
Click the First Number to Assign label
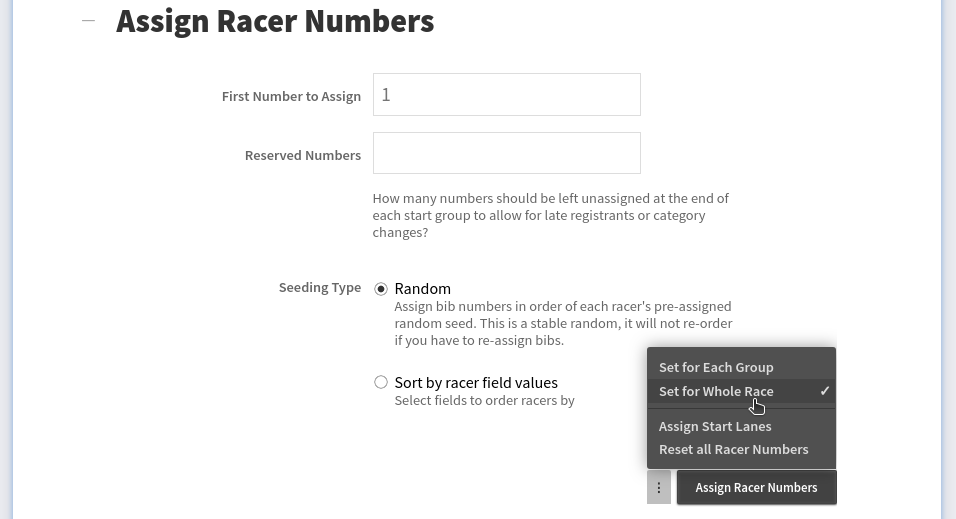coord(291,97)
